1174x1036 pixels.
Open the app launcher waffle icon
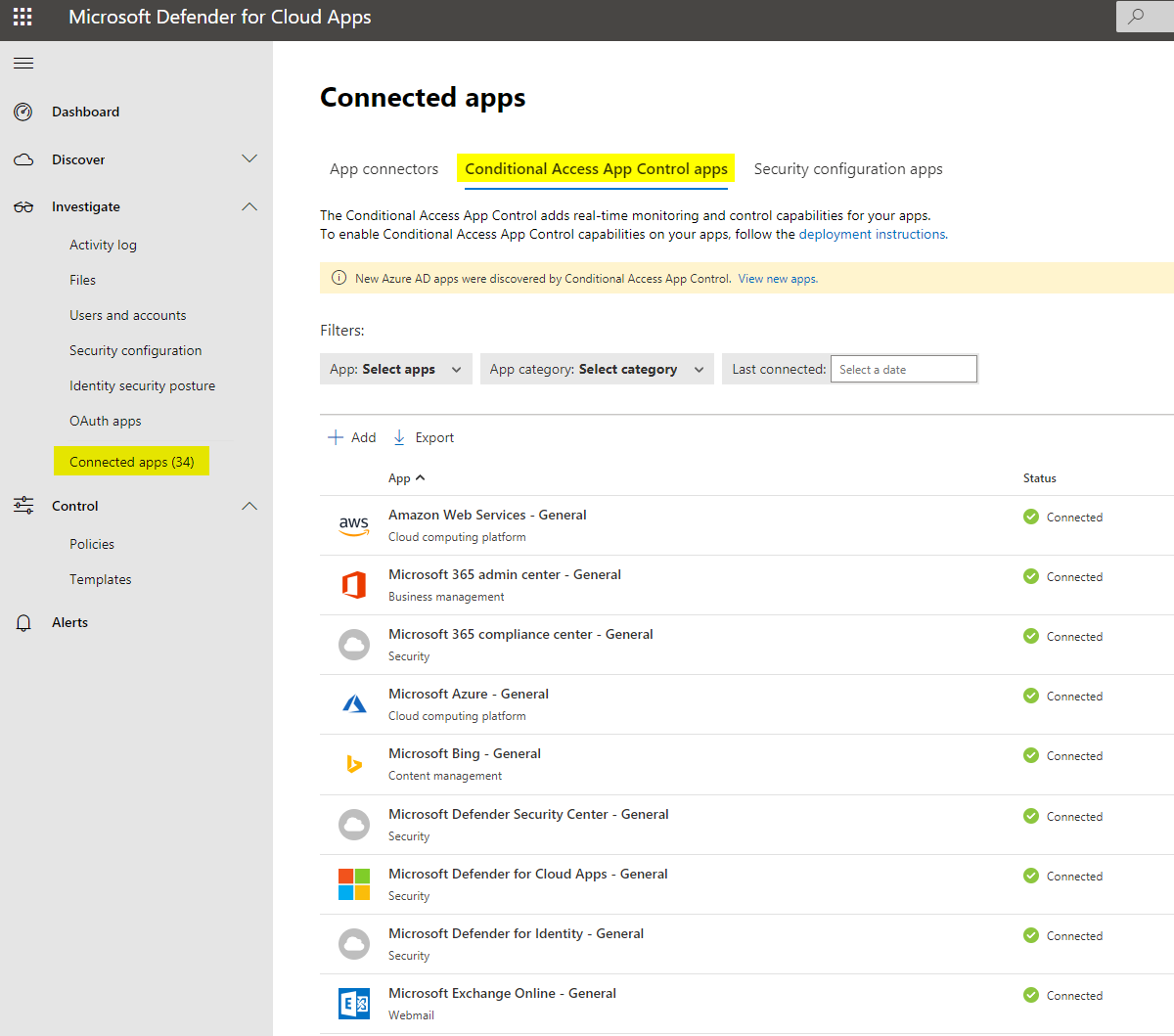[23, 17]
